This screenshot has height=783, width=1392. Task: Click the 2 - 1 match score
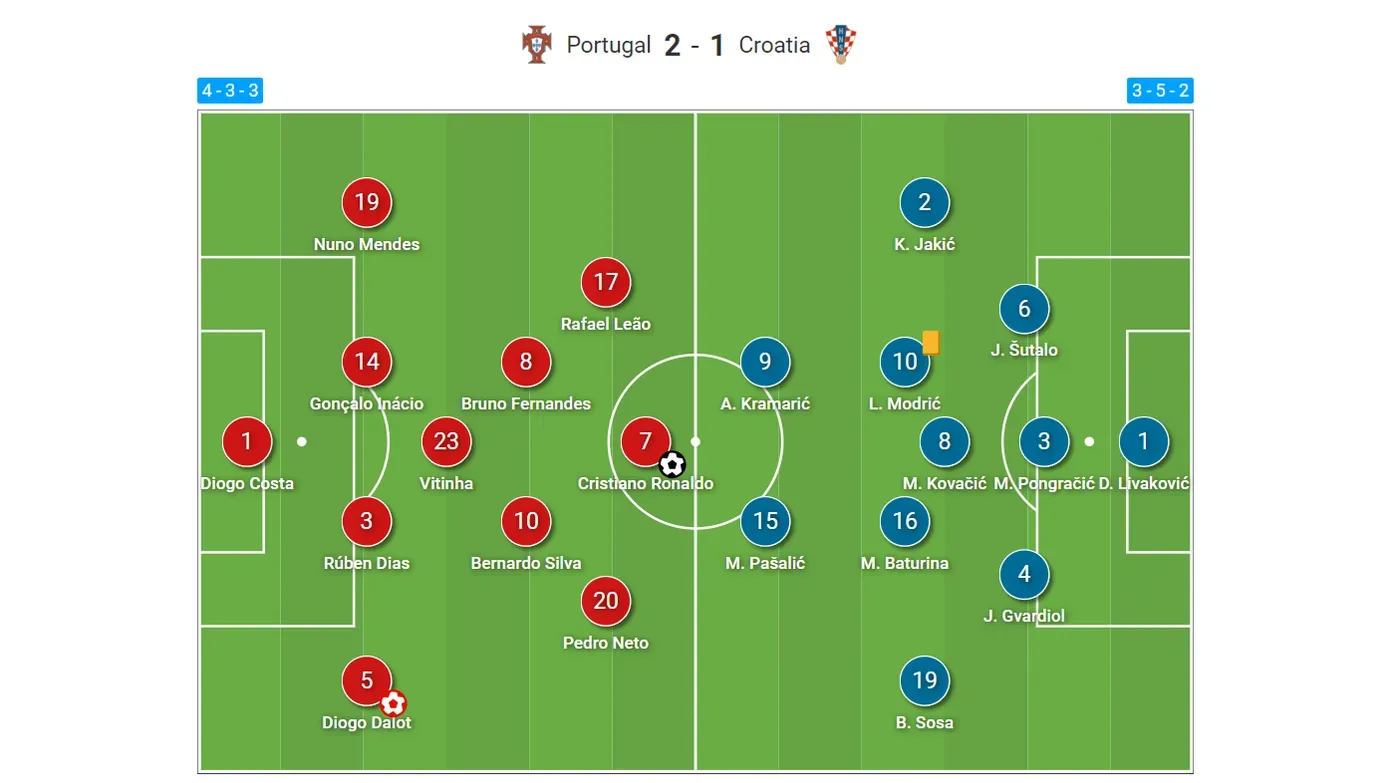[694, 45]
